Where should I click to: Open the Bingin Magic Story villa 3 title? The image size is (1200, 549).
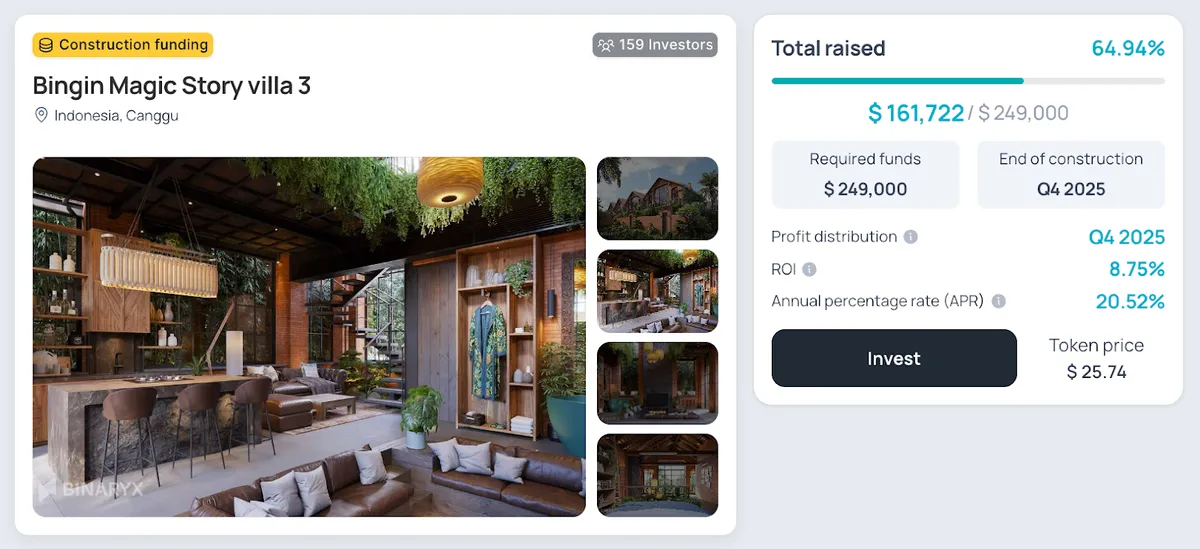(171, 85)
